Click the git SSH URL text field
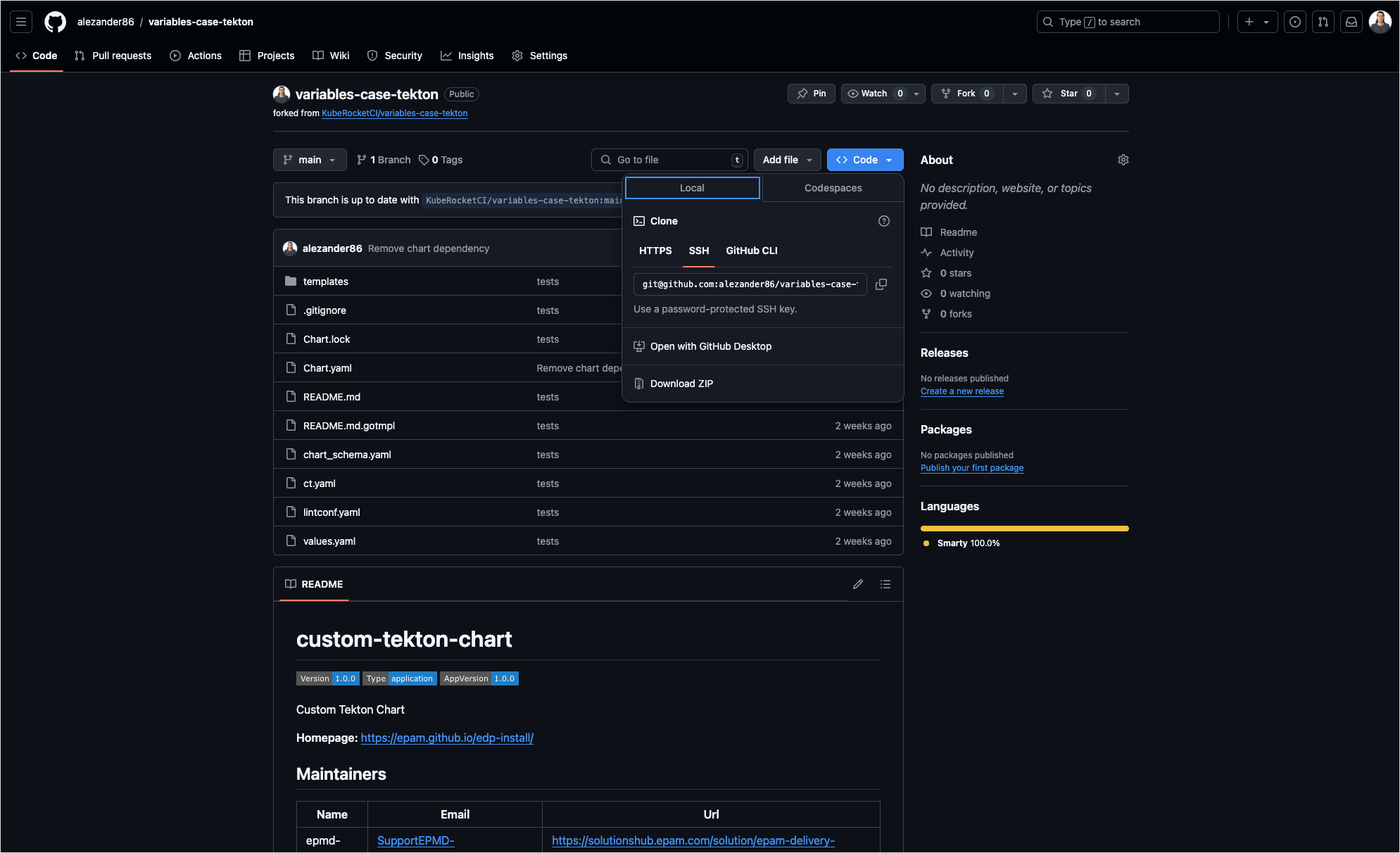1400x853 pixels. click(x=750, y=284)
